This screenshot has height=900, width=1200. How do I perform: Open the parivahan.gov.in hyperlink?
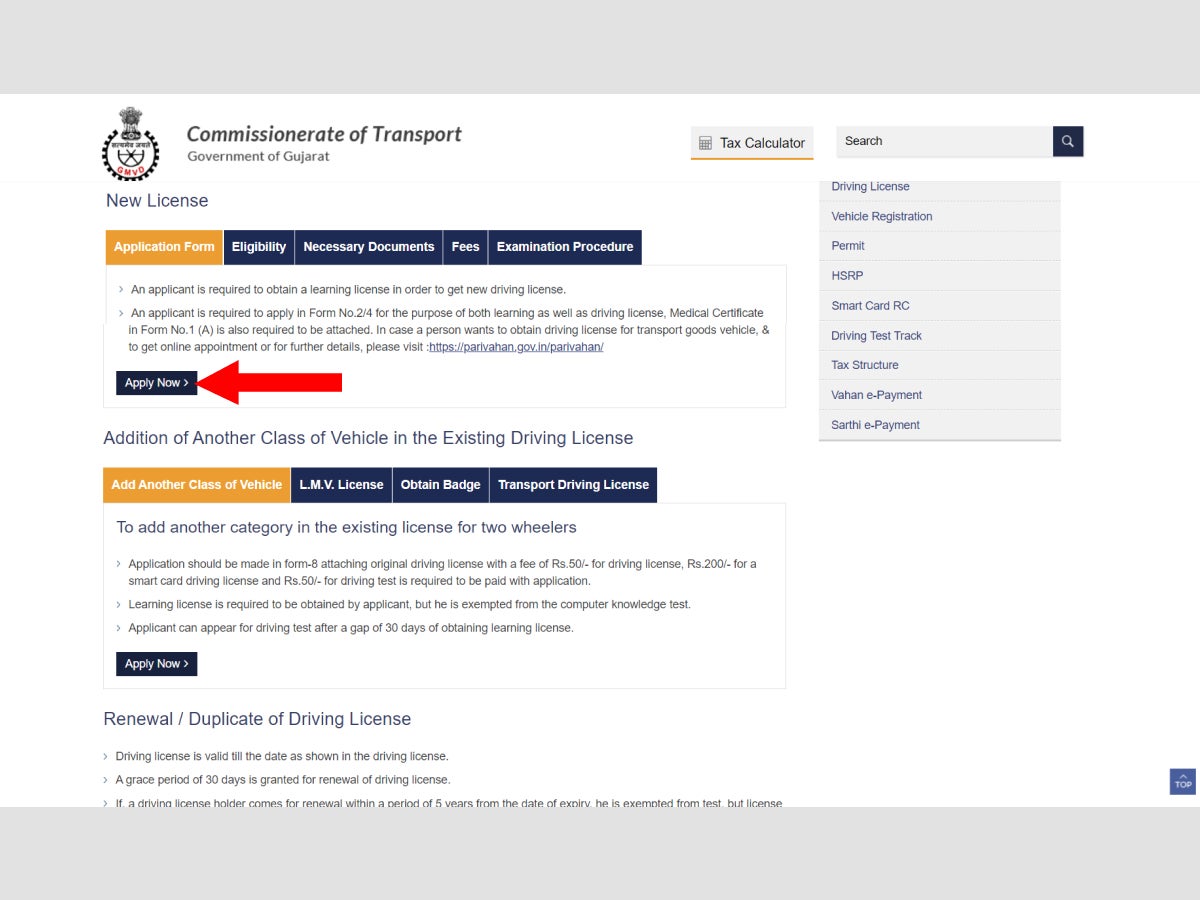pyautogui.click(x=516, y=346)
